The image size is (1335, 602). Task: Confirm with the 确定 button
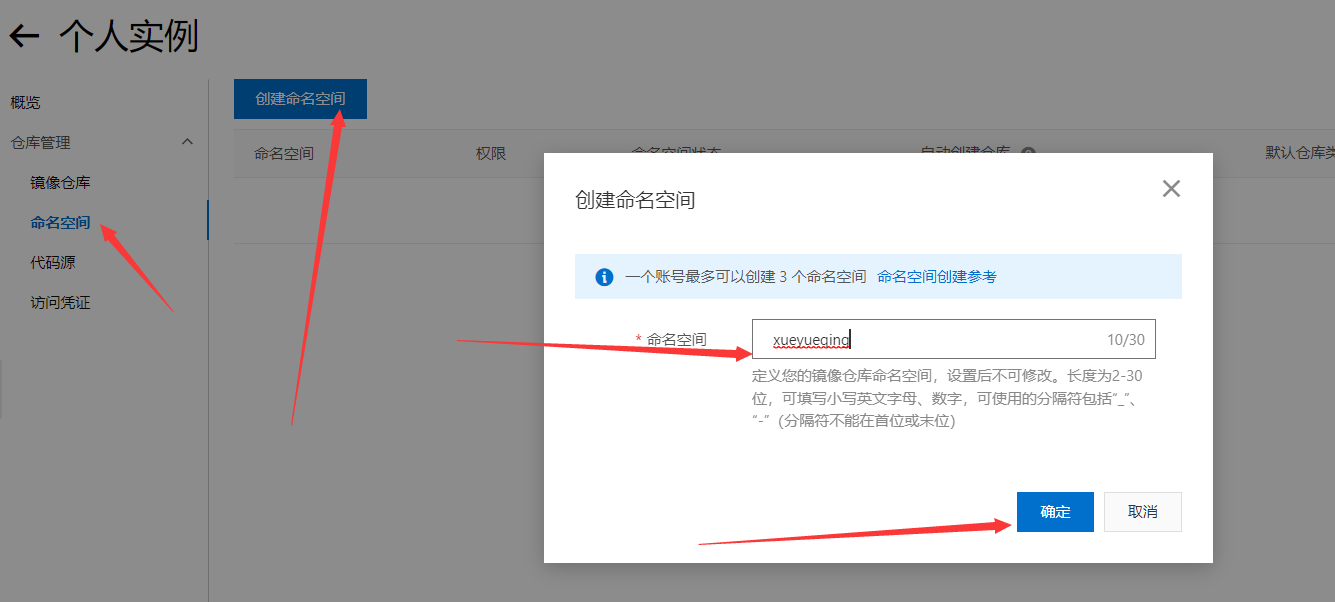tap(1055, 512)
